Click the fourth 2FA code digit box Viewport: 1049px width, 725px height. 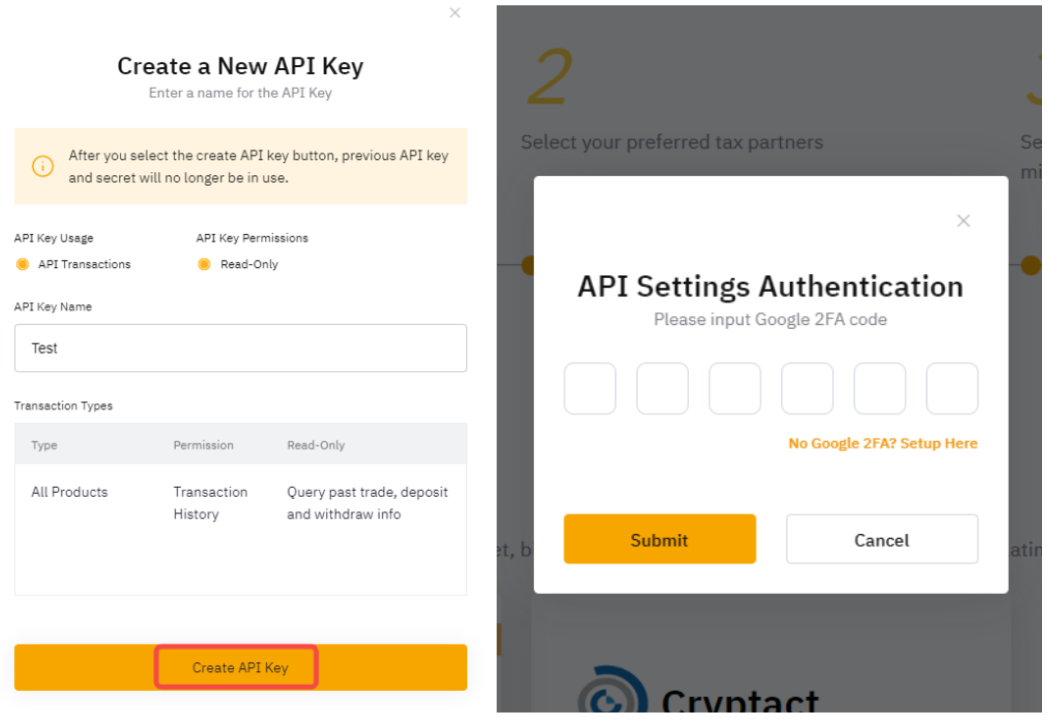(807, 388)
